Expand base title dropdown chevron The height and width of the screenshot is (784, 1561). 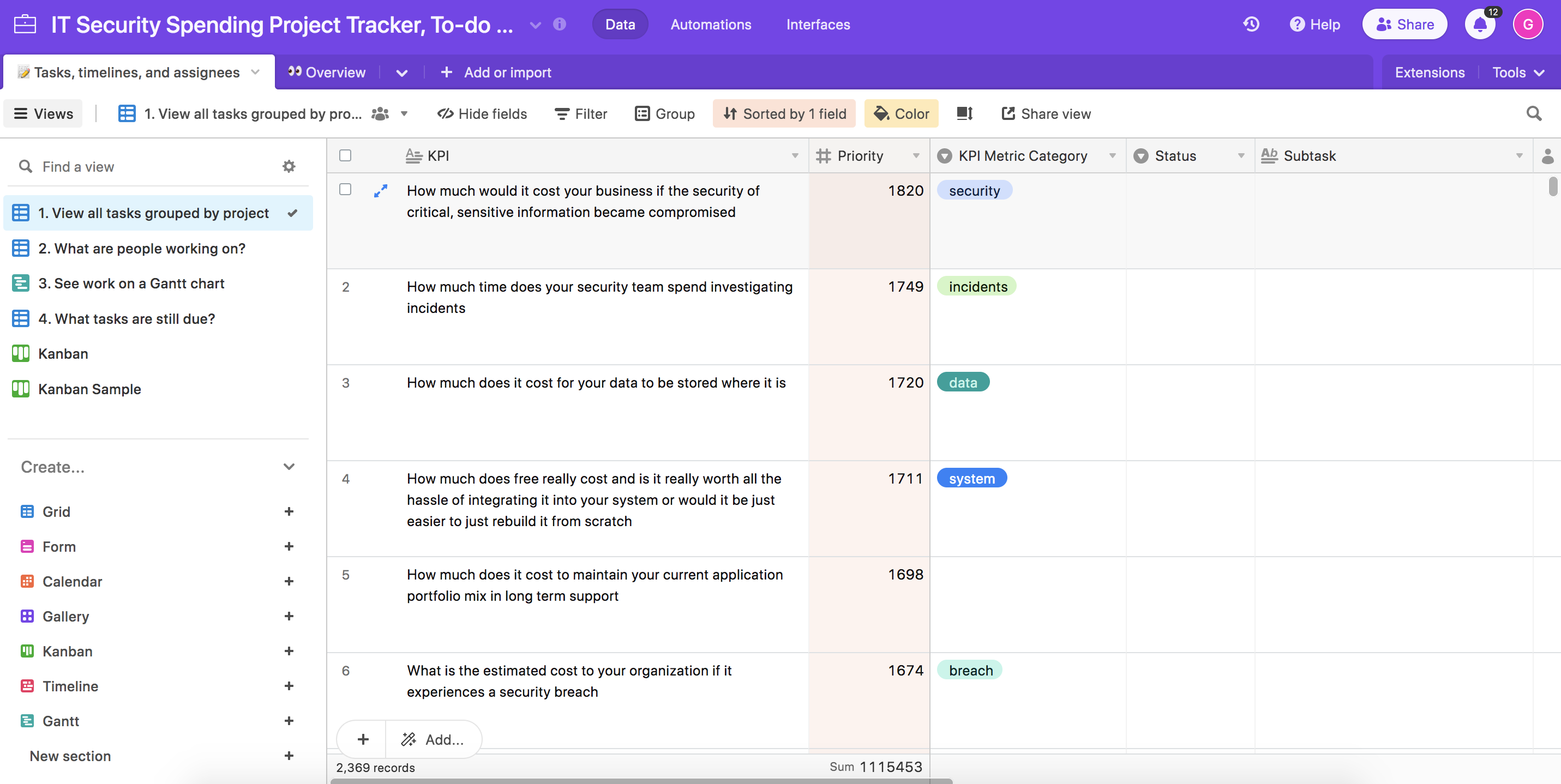(535, 25)
